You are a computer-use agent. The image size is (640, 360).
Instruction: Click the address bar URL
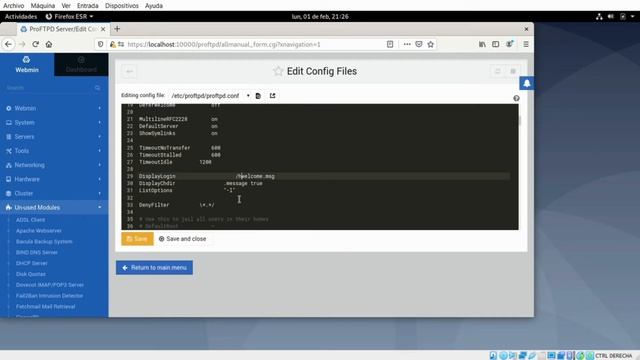click(x=224, y=44)
